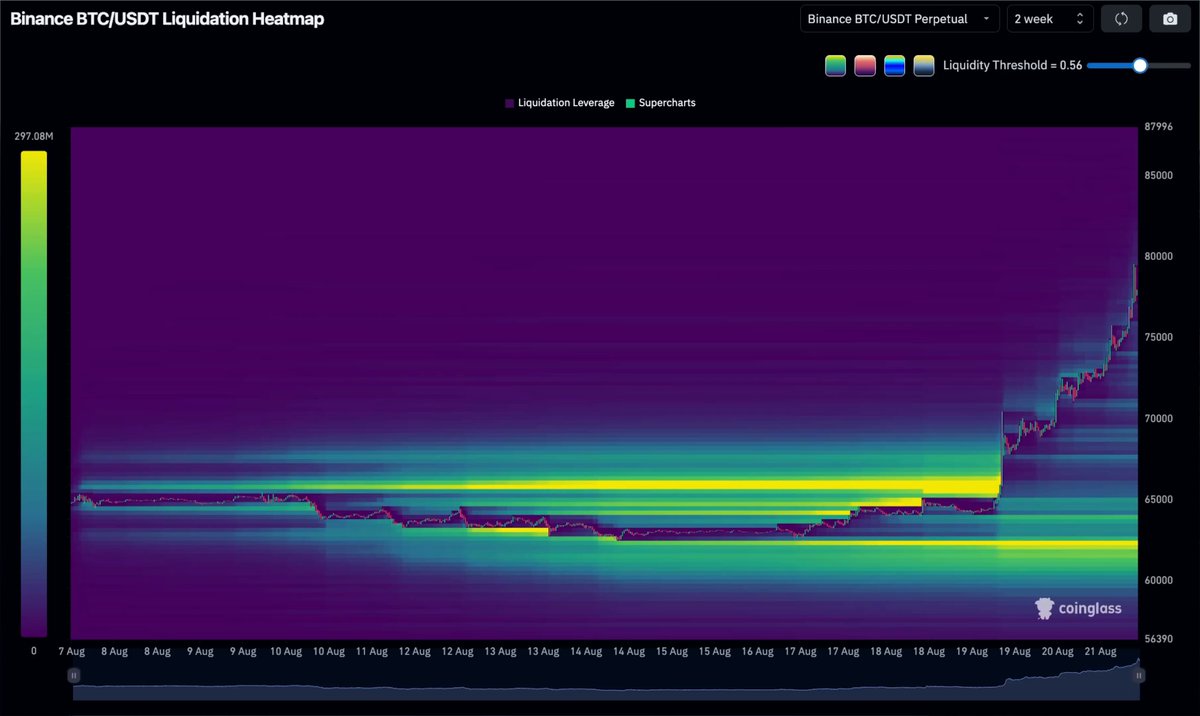Click the 16 Aug date axis label

click(x=757, y=651)
